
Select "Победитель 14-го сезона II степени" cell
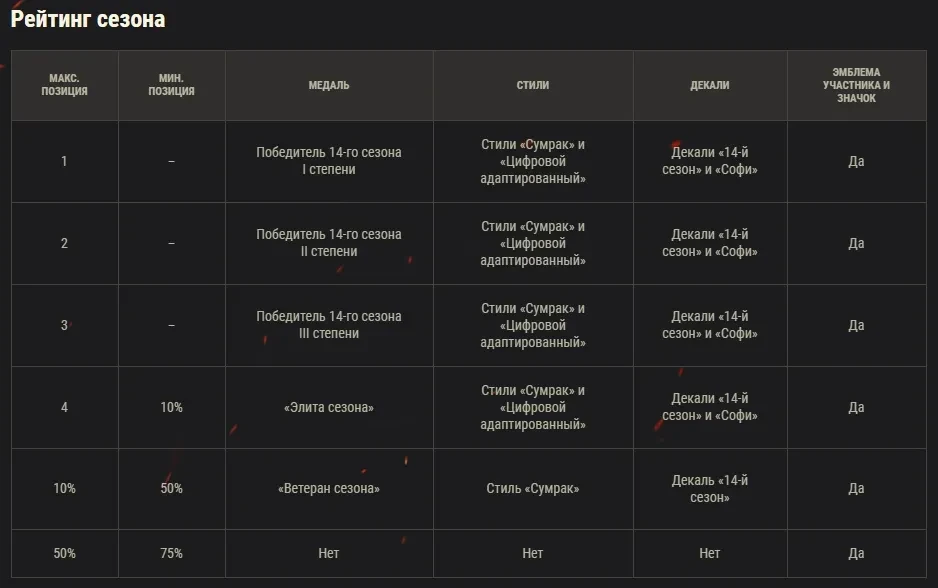coord(329,243)
